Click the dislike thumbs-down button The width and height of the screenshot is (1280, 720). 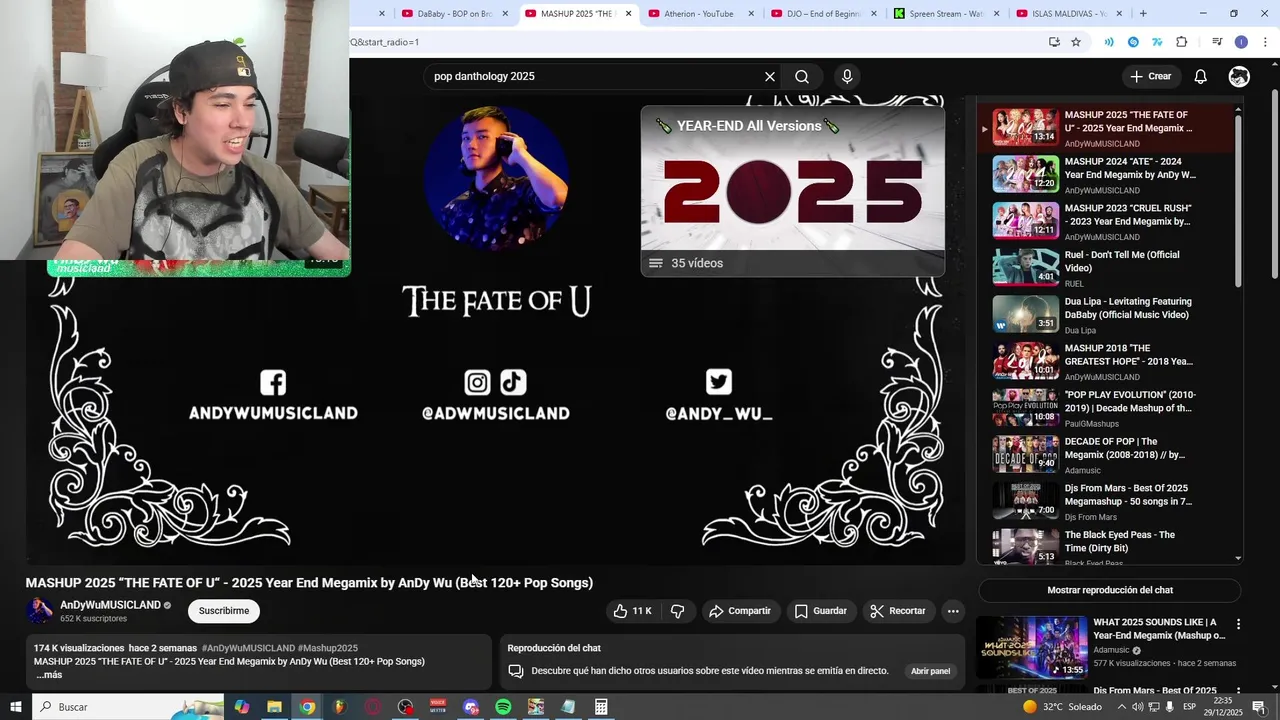pos(678,611)
